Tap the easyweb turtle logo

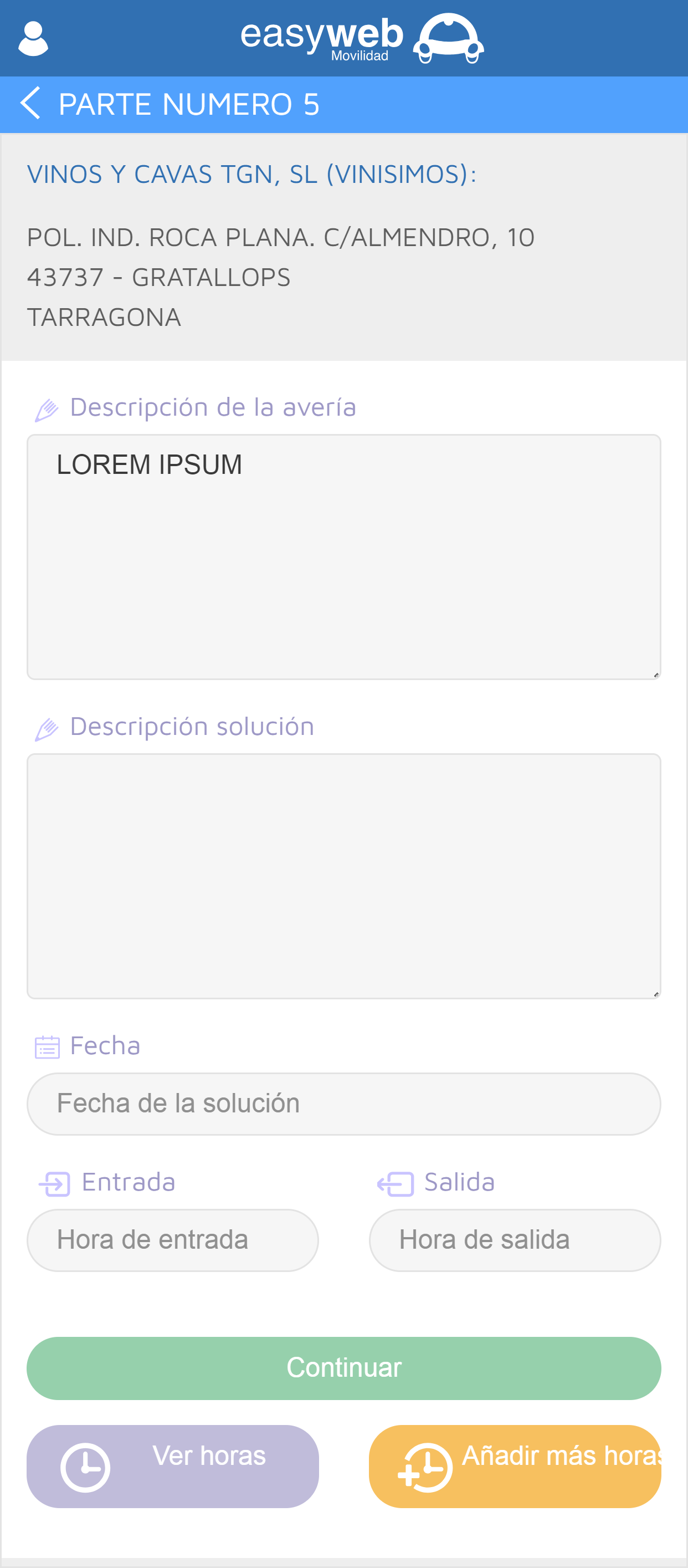pos(448,39)
